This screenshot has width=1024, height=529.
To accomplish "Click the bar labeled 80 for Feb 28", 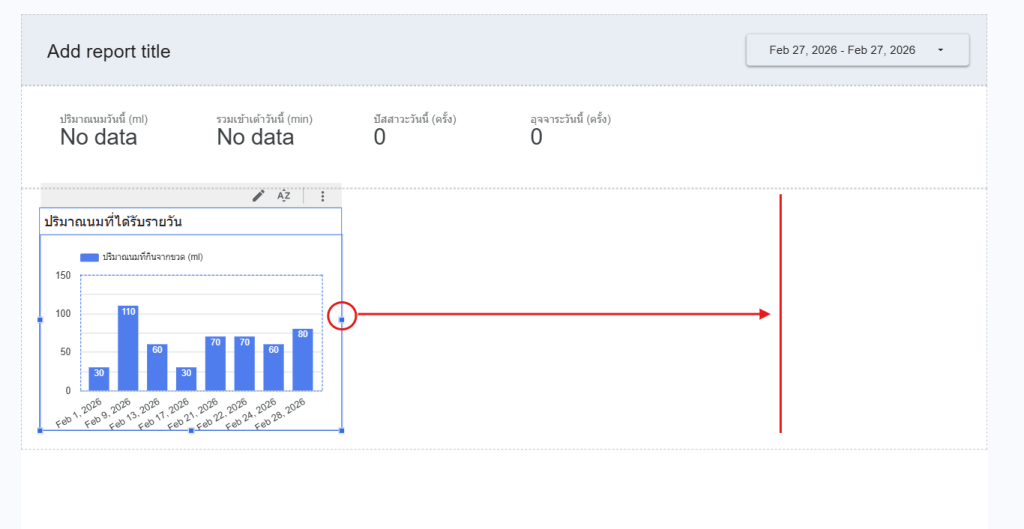I will coord(303,360).
